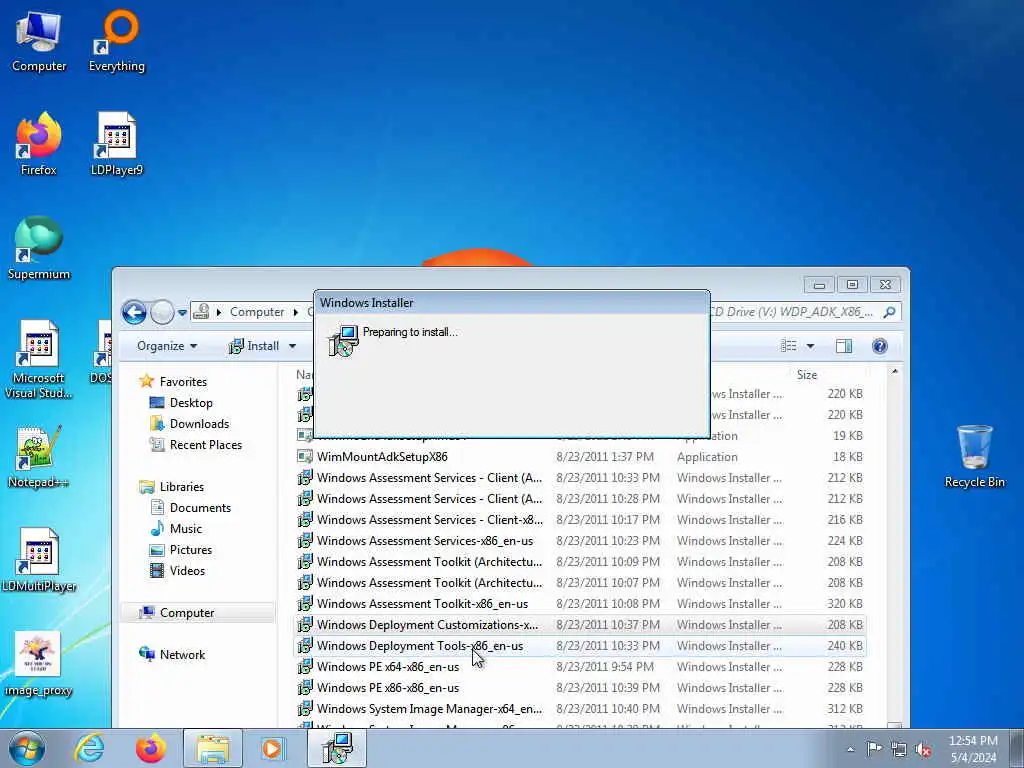The image size is (1024, 768).
Task: Switch to Windows Explorer in taskbar
Action: point(213,748)
